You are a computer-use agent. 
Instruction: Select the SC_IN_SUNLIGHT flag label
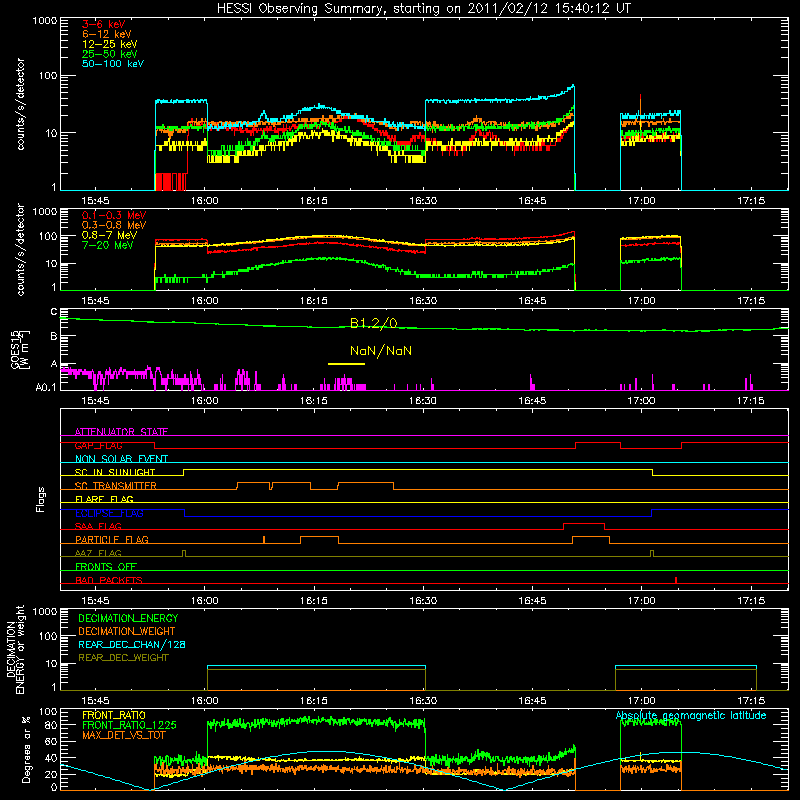point(115,472)
